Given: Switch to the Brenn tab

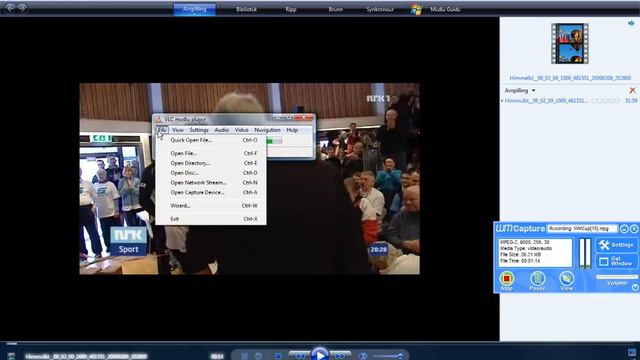Looking at the screenshot, I should (336, 9).
